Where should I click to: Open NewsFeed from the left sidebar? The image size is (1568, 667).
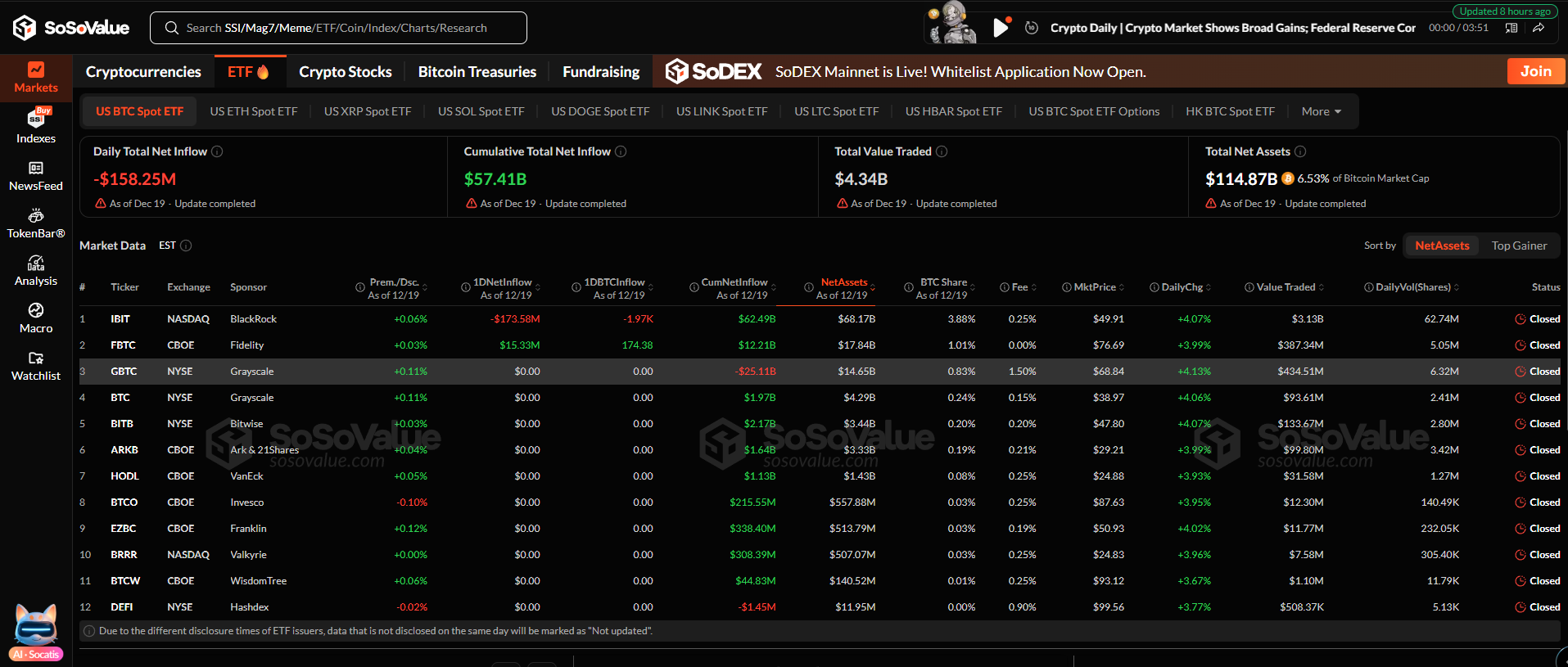36,175
